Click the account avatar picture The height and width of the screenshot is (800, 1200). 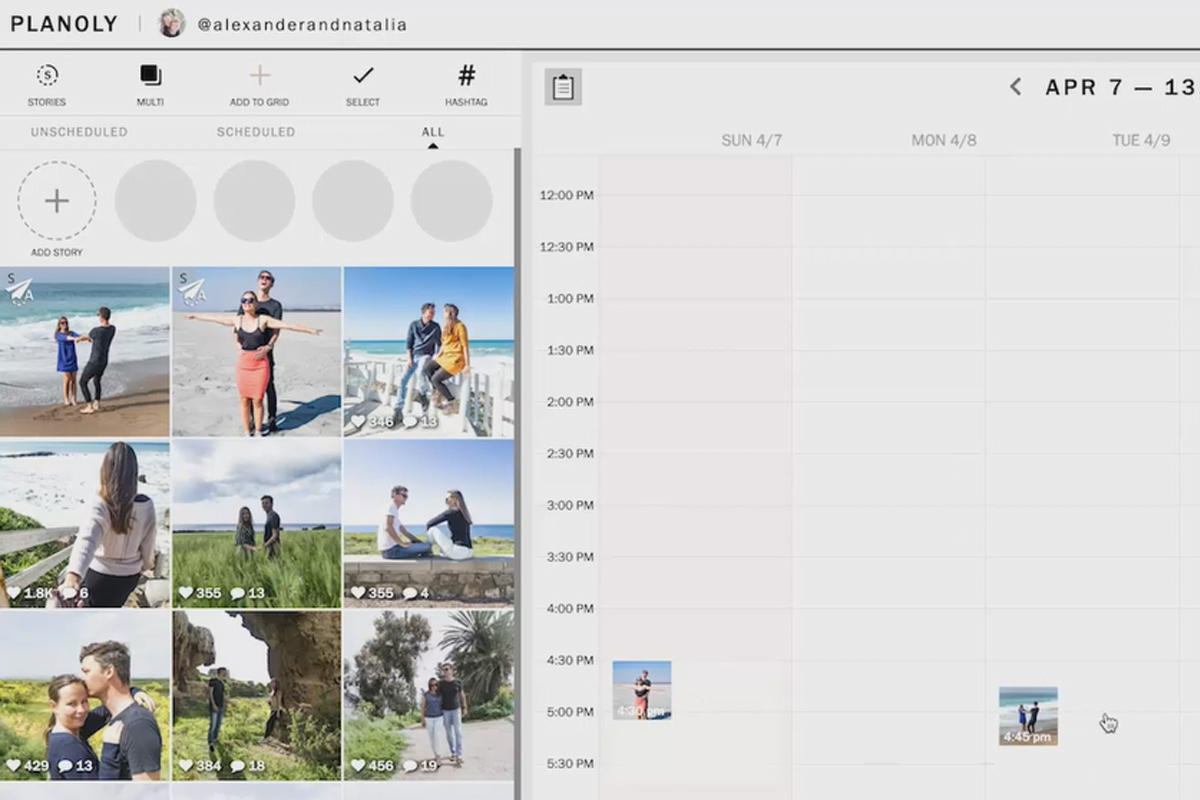(x=172, y=23)
